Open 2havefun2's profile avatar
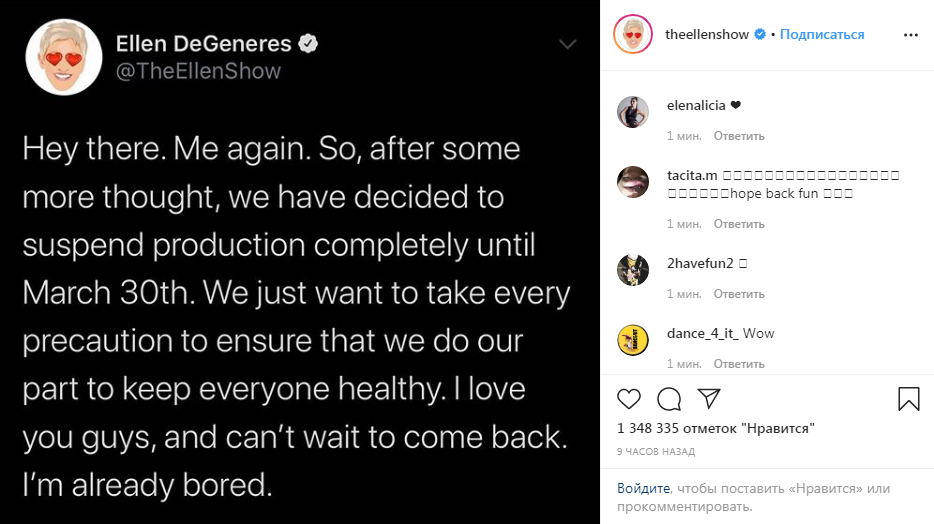 click(x=633, y=270)
